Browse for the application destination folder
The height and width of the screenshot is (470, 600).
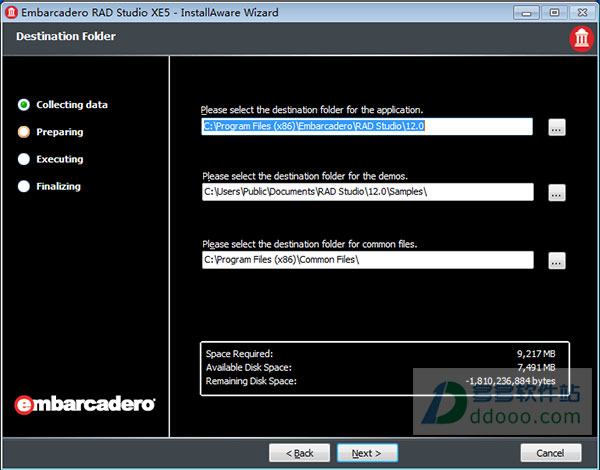tap(557, 127)
